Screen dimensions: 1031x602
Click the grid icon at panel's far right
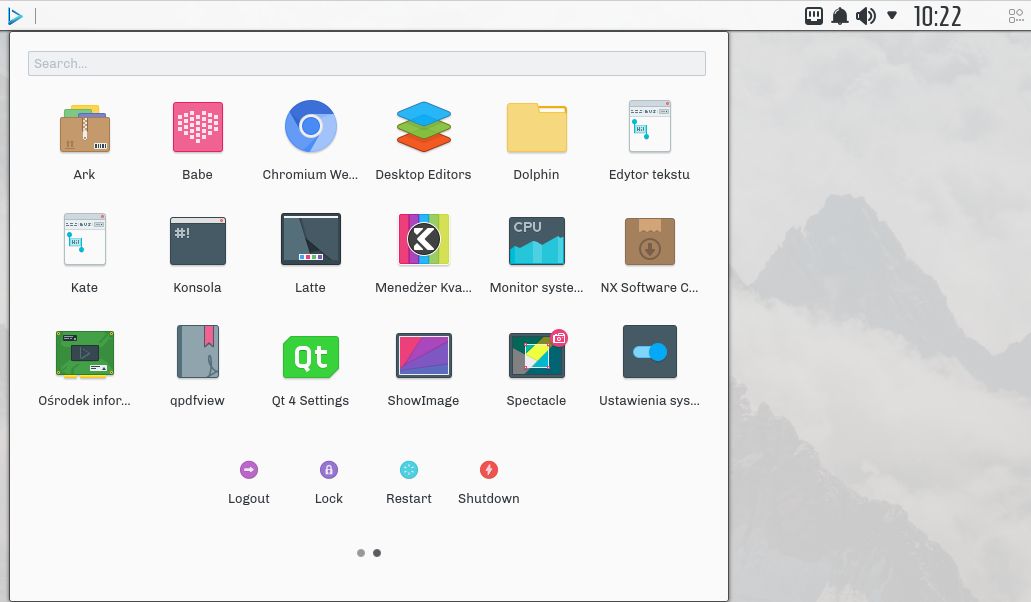click(x=1016, y=16)
